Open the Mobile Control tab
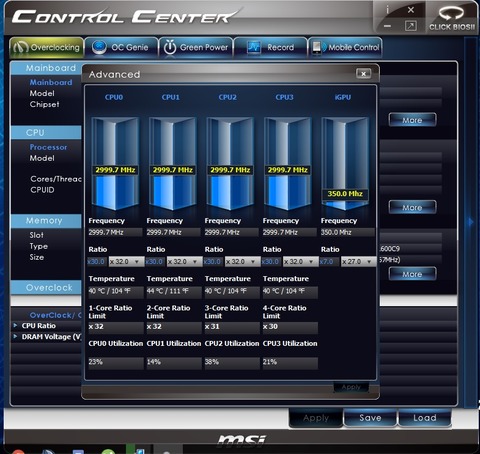 [345, 47]
